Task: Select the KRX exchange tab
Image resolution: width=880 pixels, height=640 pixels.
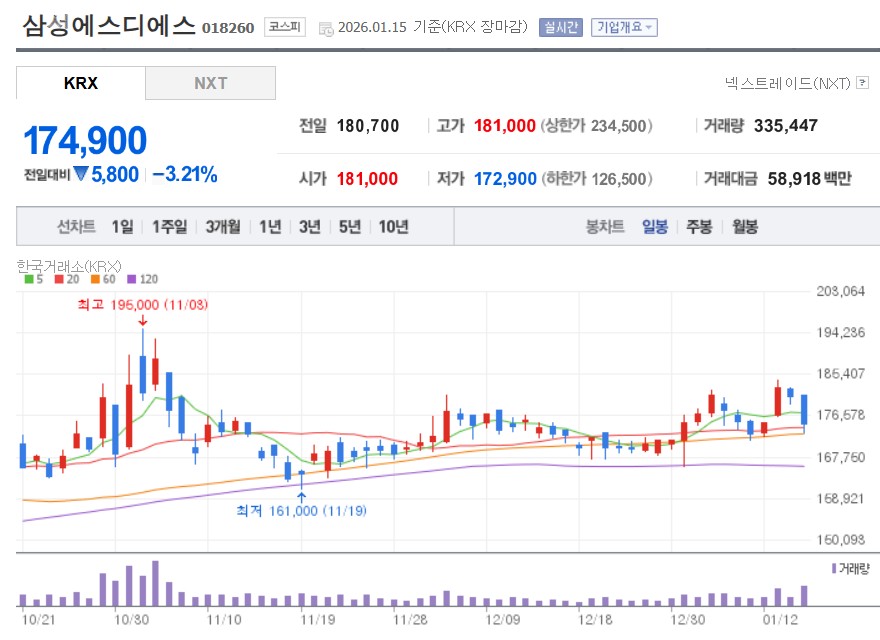Action: 80,83
